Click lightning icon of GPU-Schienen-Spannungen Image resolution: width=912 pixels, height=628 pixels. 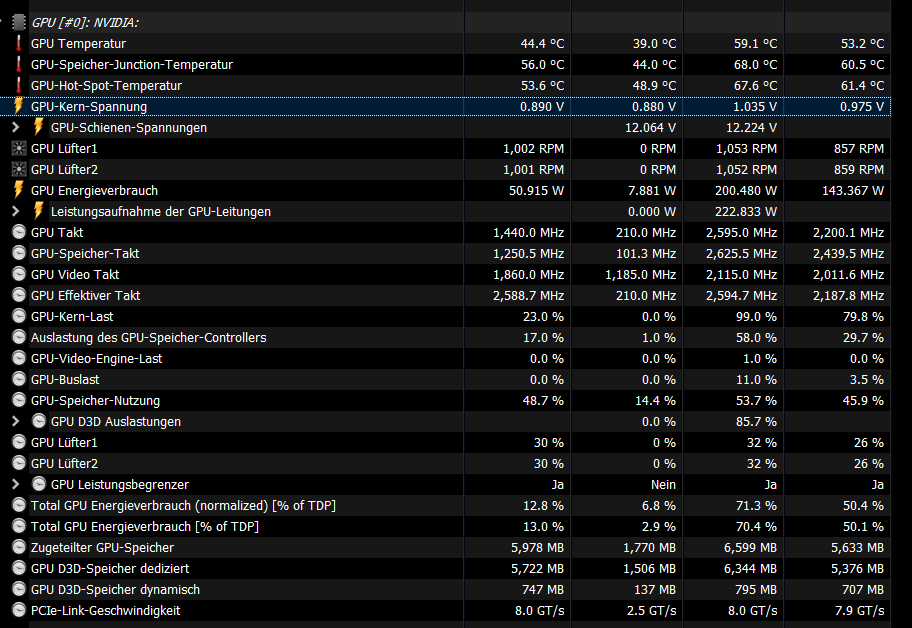click(x=38, y=127)
